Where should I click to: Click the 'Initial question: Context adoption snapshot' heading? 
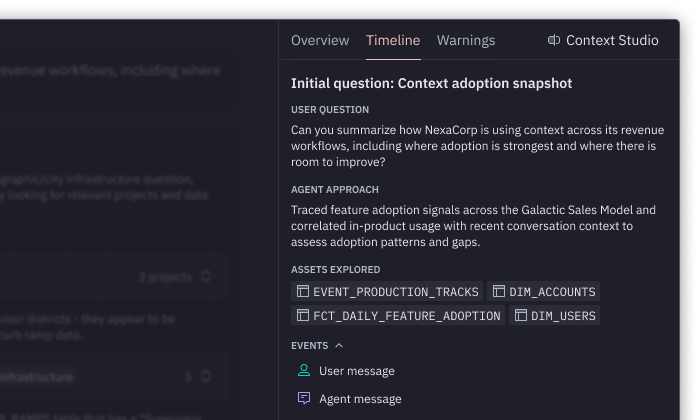coord(431,83)
